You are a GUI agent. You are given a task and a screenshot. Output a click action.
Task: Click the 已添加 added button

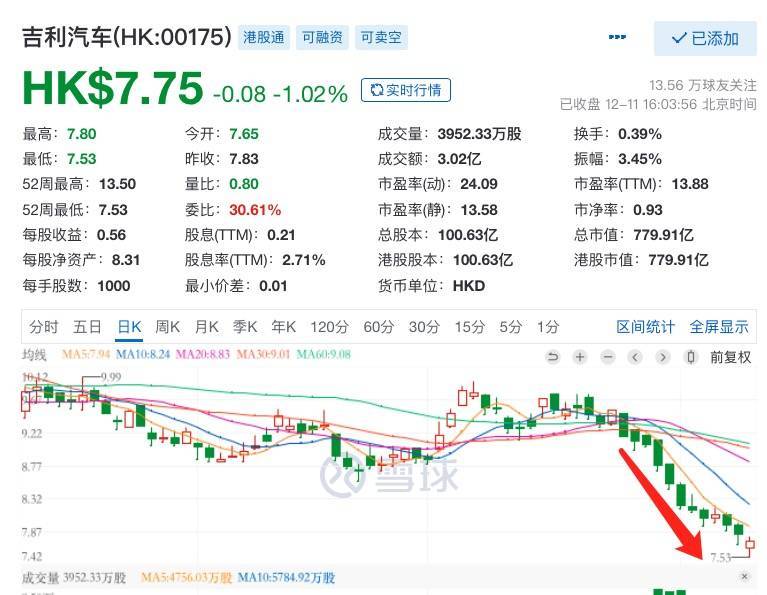pyautogui.click(x=705, y=38)
